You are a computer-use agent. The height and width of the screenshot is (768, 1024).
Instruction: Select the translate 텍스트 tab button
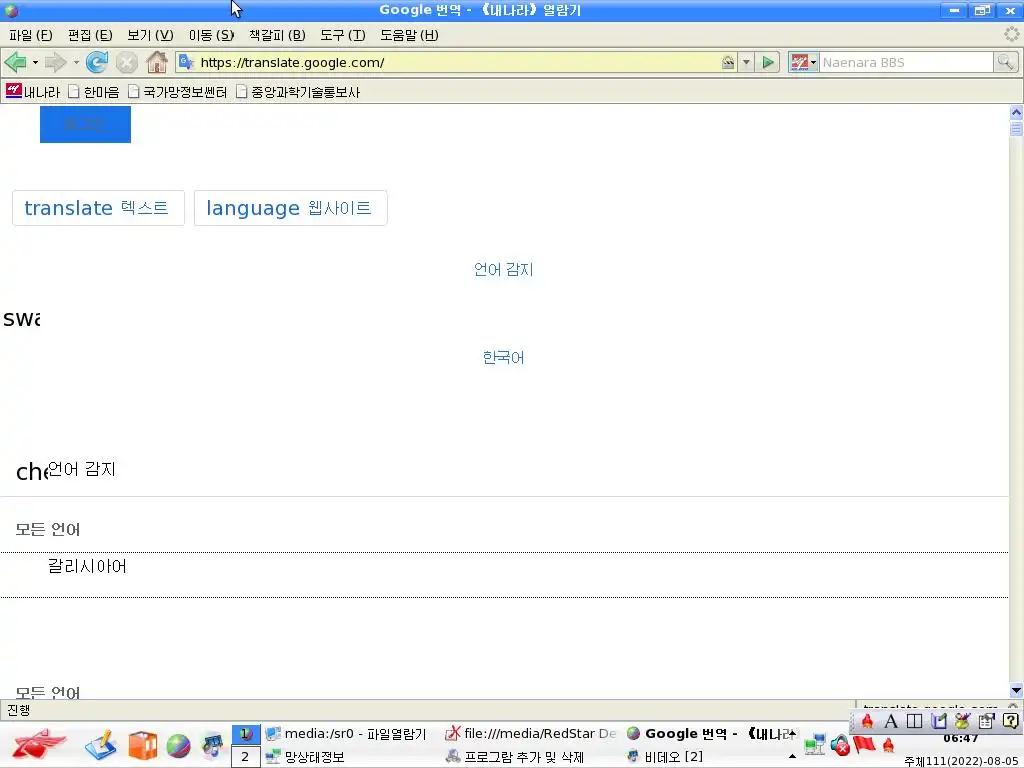click(99, 208)
